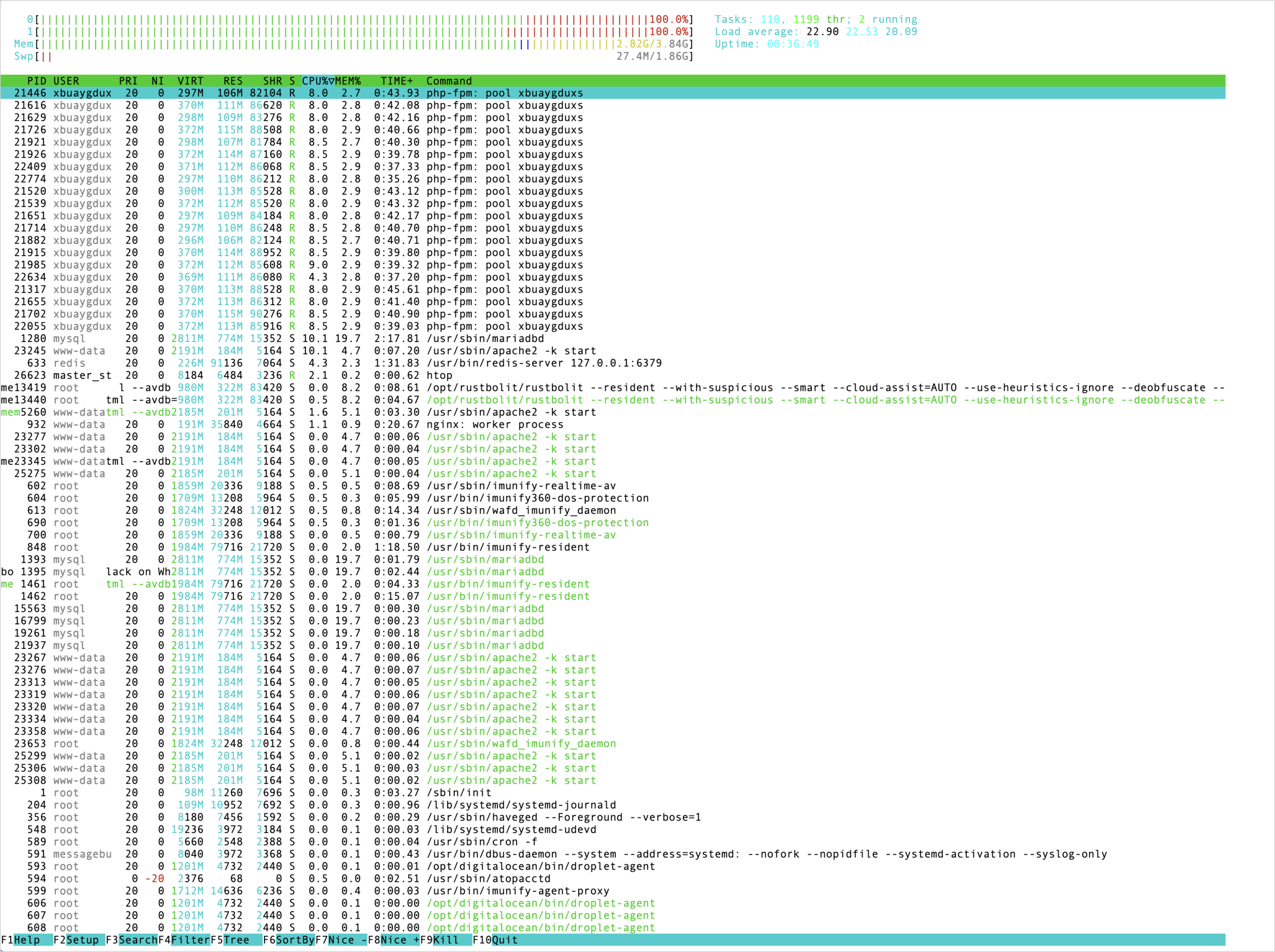The width and height of the screenshot is (1275, 952).
Task: Sort by the VIRT column header
Action: pos(190,81)
